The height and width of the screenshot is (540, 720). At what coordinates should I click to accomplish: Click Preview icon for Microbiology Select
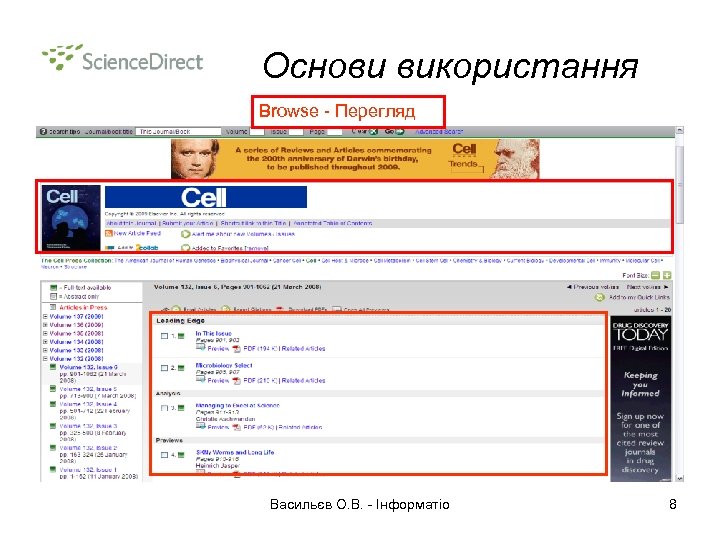[x=201, y=380]
